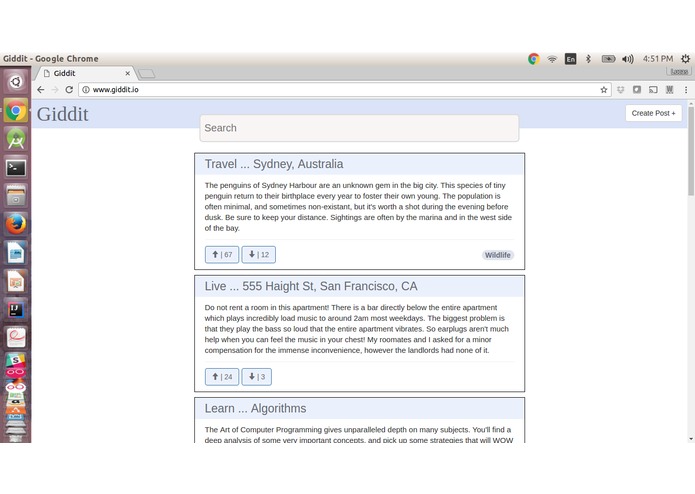This screenshot has height=494, width=695.
Task: Open the En keyboard language indicator
Action: tap(570, 58)
